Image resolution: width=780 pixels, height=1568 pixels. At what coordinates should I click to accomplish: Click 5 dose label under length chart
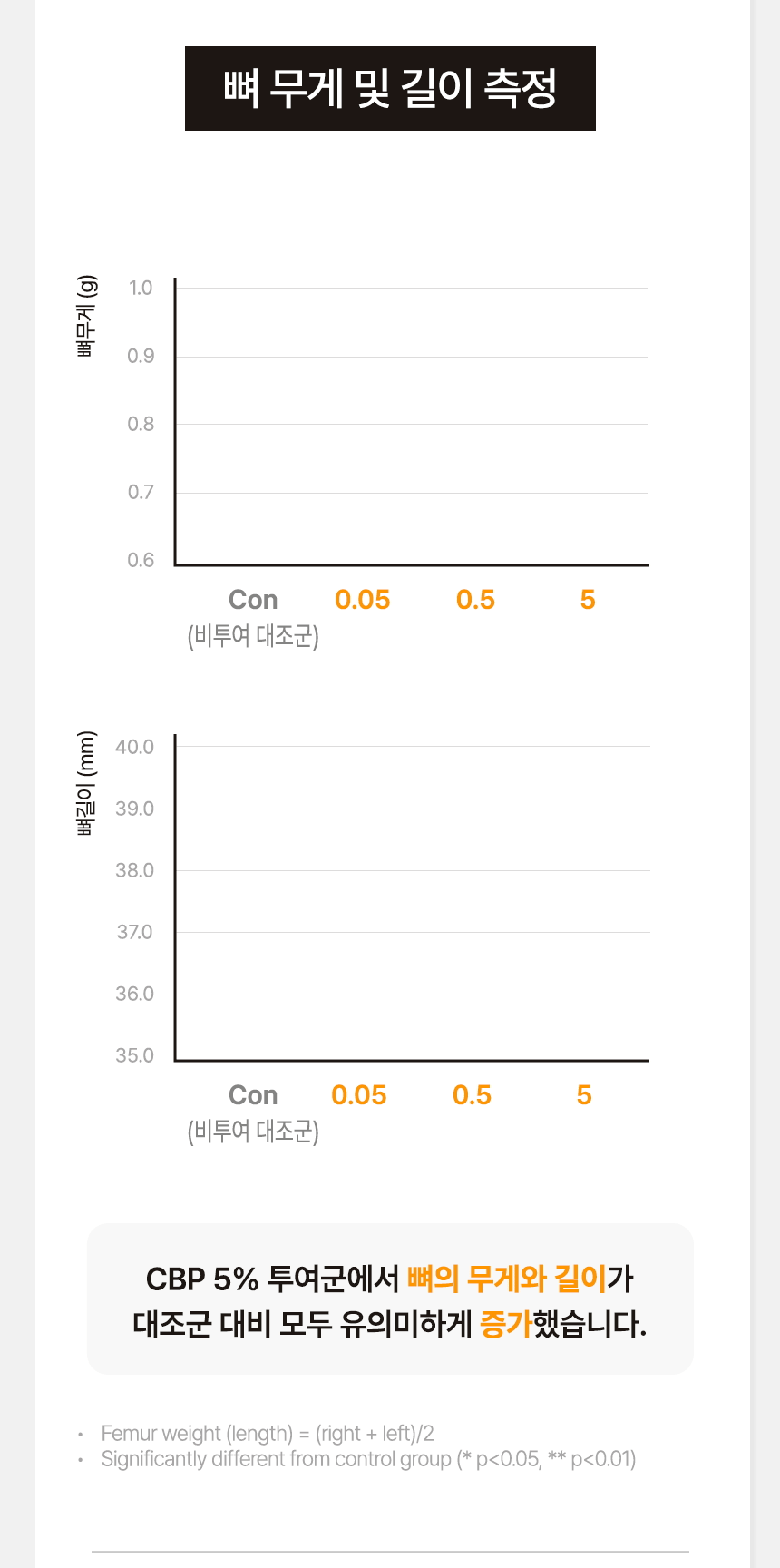tap(584, 1095)
